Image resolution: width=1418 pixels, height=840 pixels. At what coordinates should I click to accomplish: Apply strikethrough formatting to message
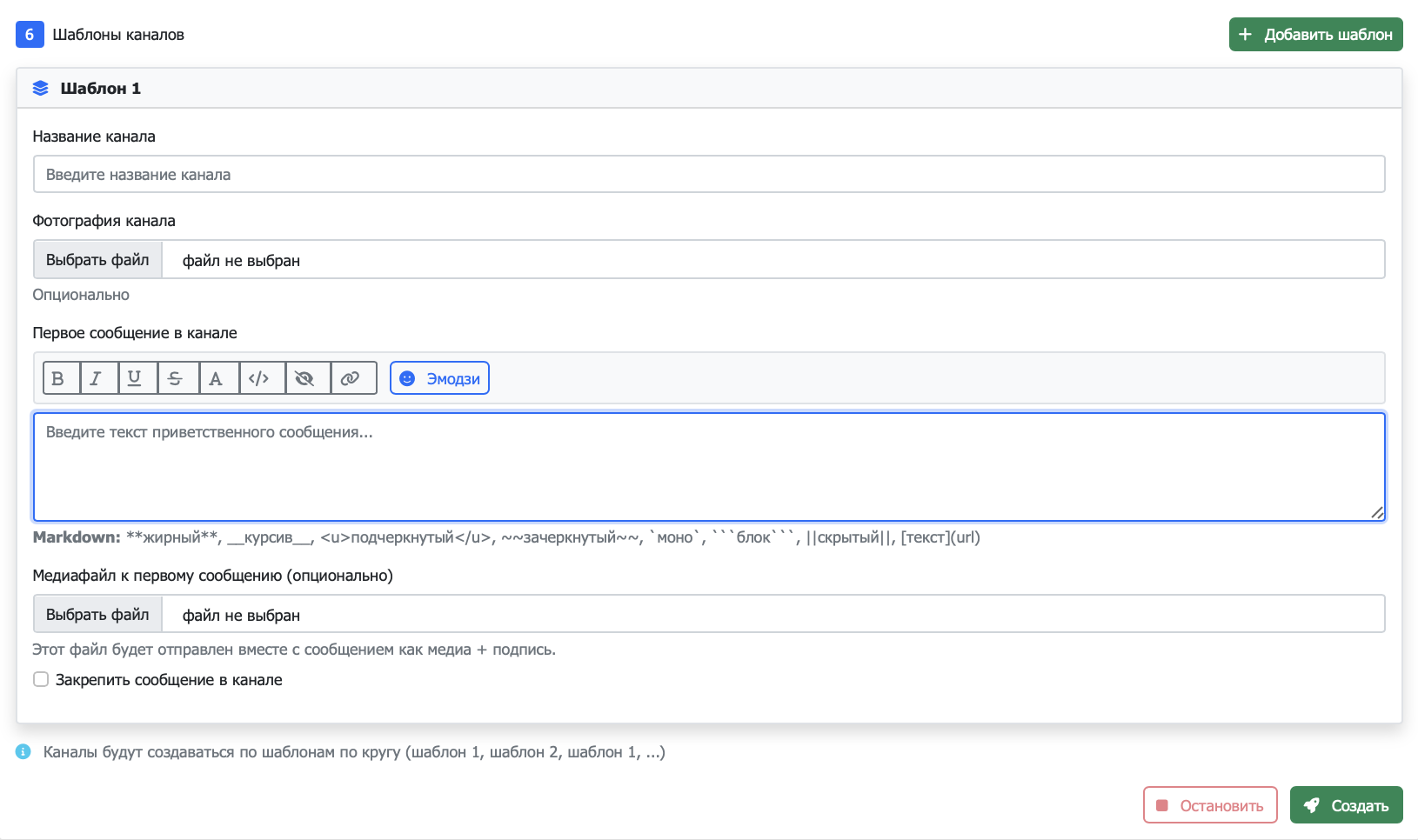coord(175,378)
